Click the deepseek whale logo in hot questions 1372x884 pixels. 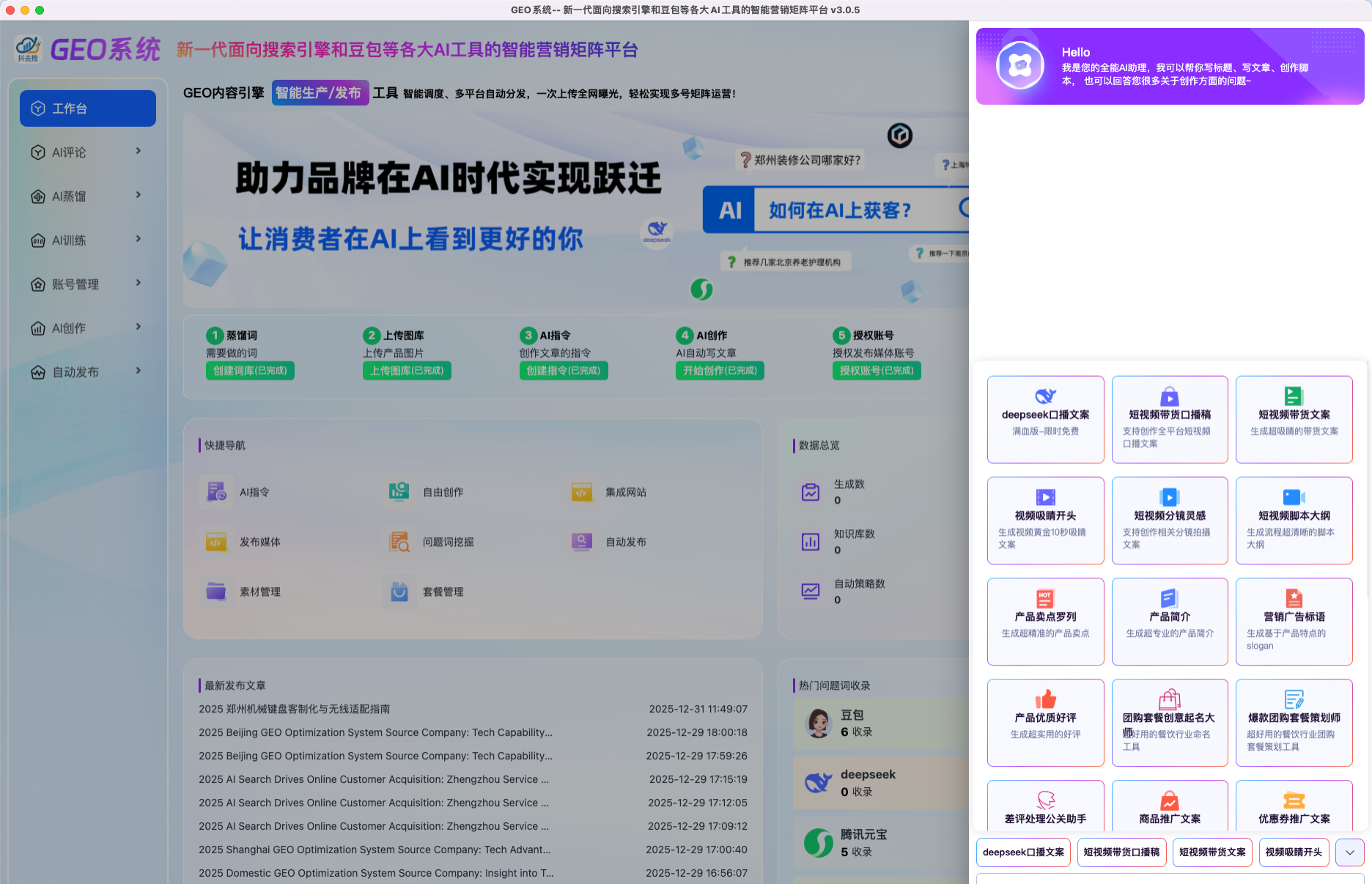tap(819, 783)
